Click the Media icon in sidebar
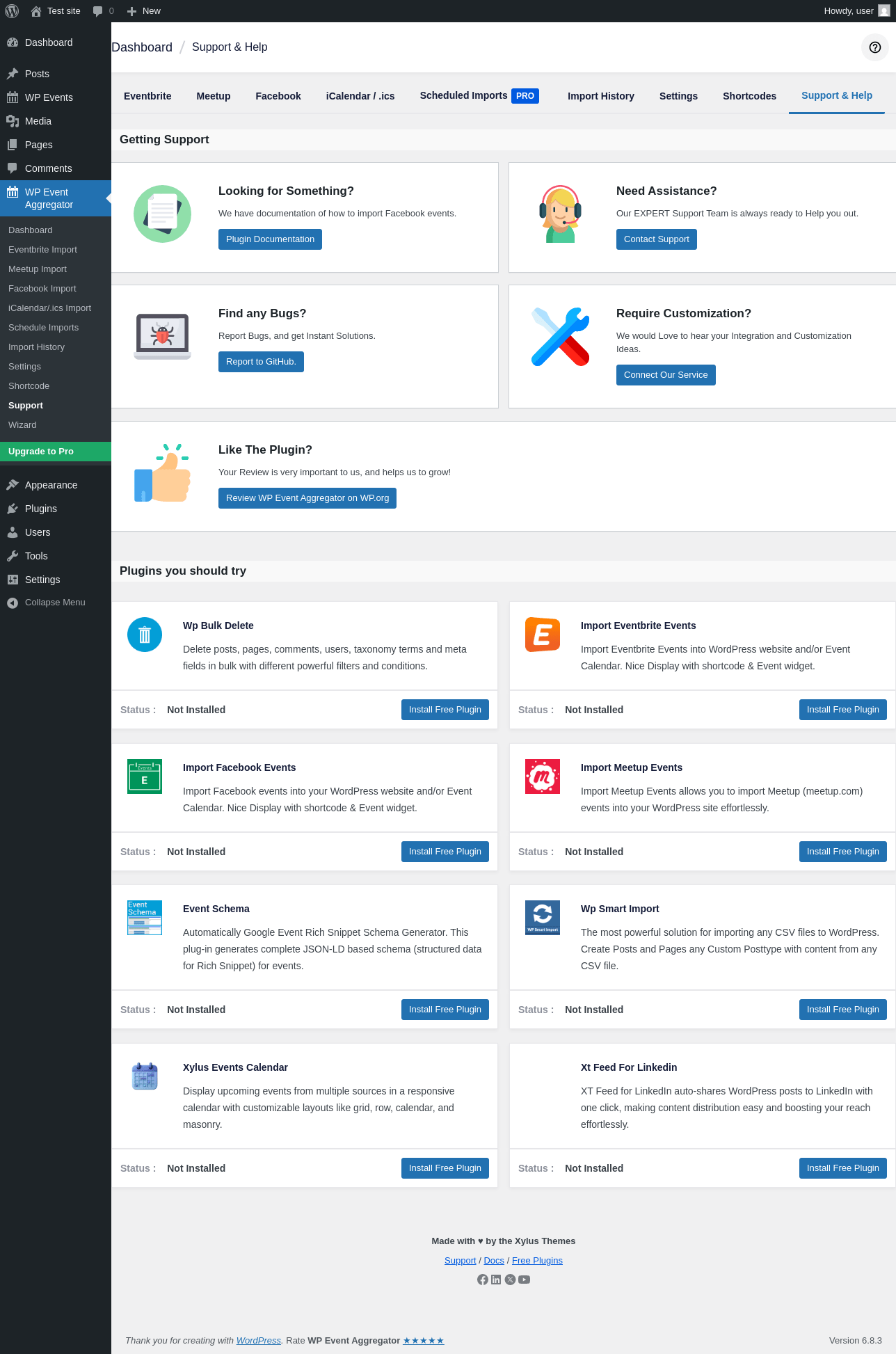The height and width of the screenshot is (1354, 896). coord(13,121)
